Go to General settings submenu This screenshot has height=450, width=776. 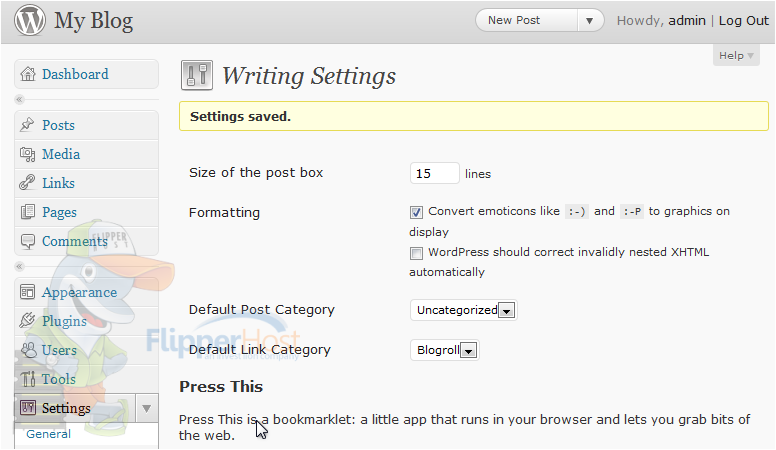pyautogui.click(x=48, y=434)
